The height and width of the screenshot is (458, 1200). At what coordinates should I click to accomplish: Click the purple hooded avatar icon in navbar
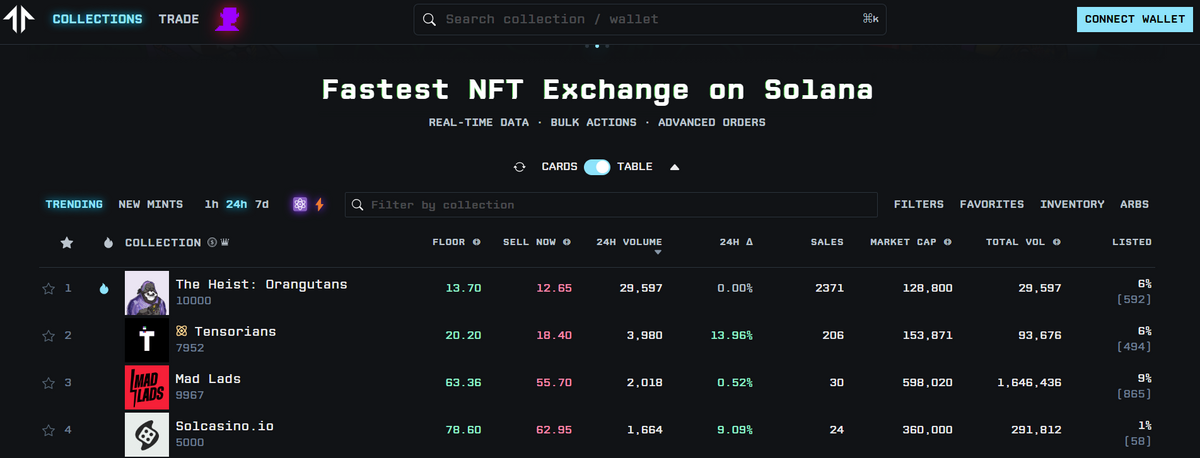click(228, 19)
